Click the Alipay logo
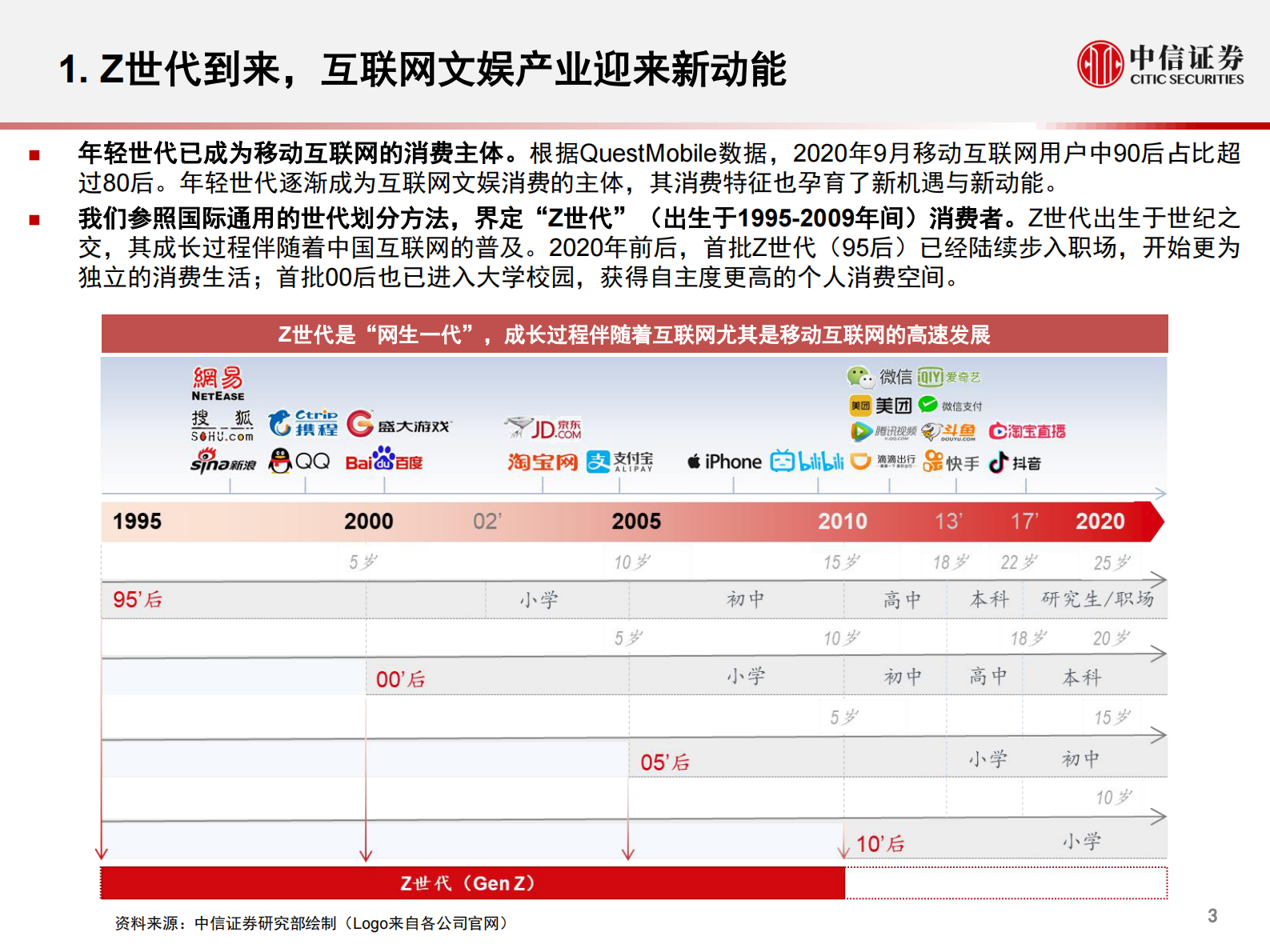The image size is (1270, 952). point(619,462)
